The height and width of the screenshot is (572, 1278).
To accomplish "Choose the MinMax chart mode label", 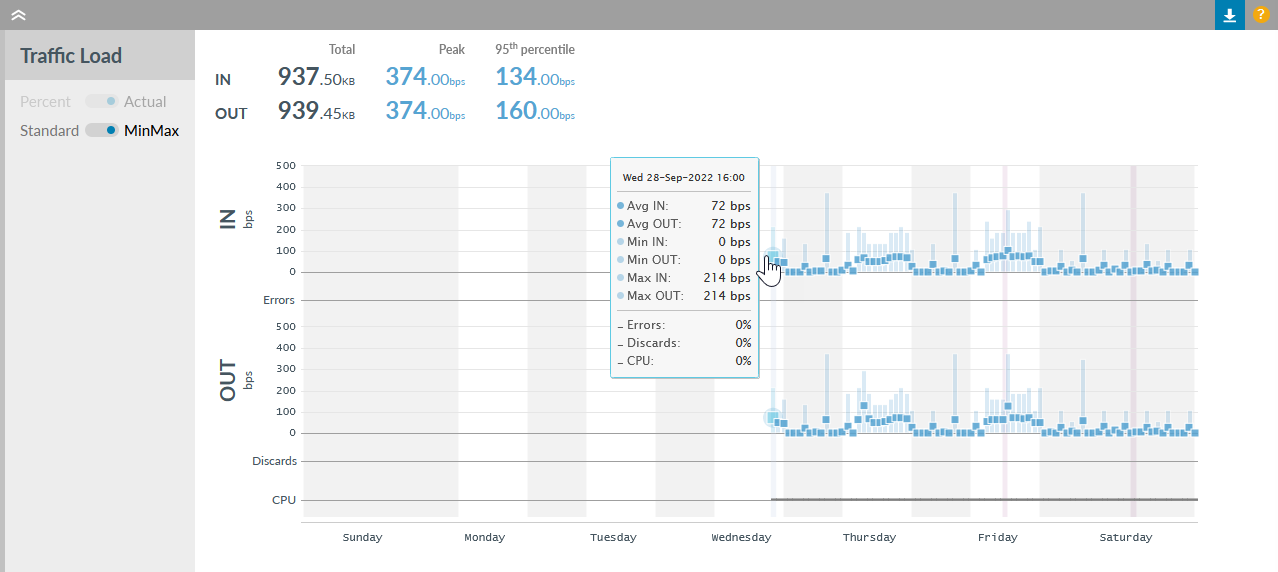I will coord(151,131).
